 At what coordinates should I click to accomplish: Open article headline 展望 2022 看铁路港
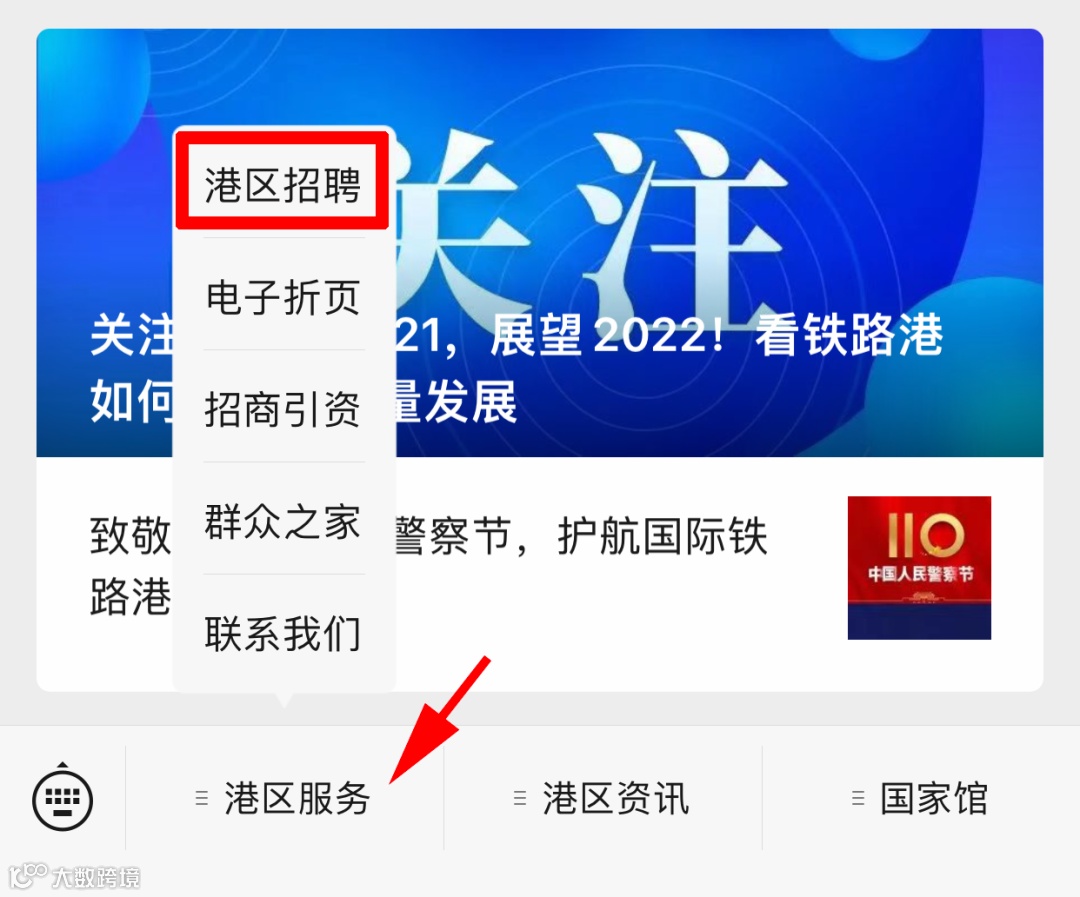point(716,335)
